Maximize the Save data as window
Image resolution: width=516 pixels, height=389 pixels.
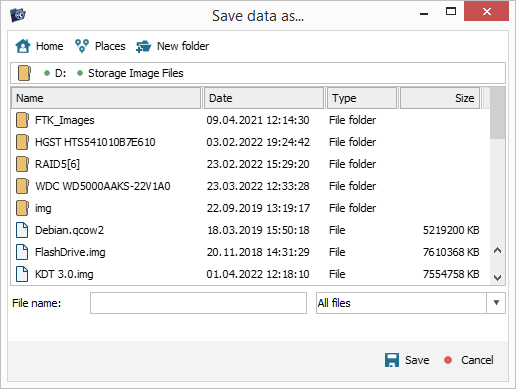click(x=451, y=11)
